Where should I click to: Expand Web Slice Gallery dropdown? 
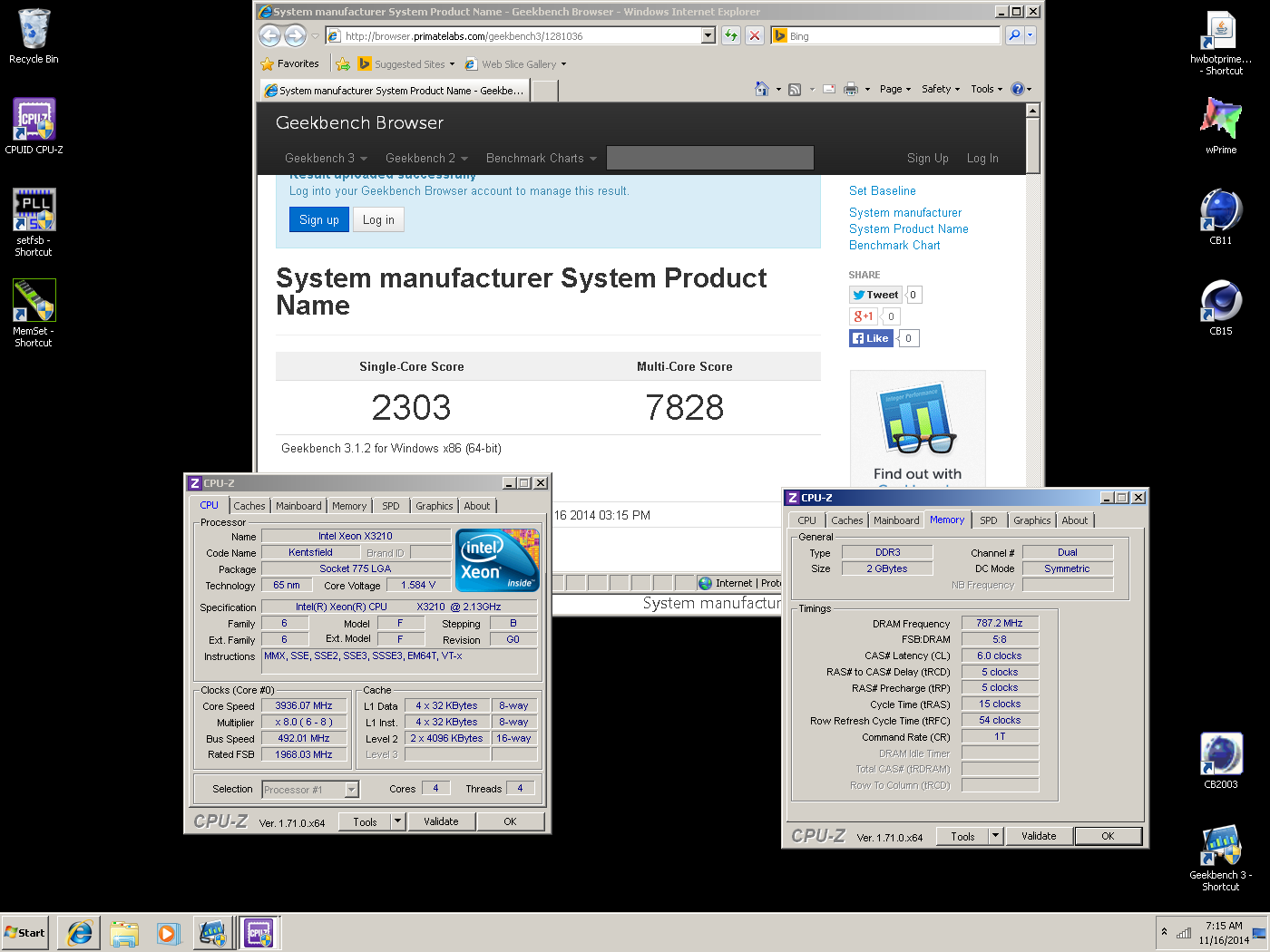[x=563, y=64]
